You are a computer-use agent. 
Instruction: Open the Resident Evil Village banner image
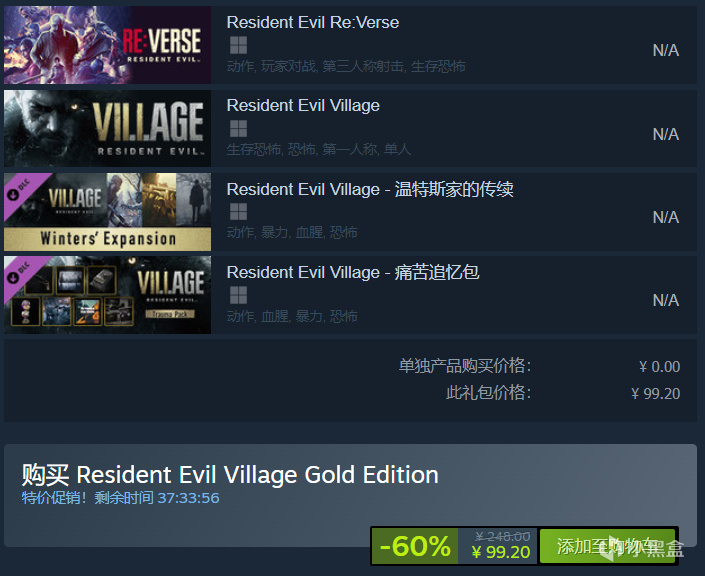tap(107, 129)
